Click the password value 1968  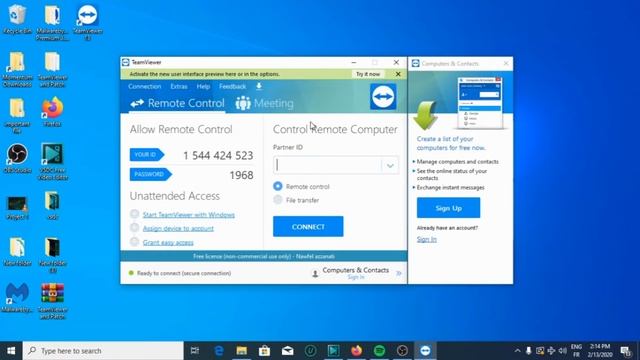point(241,175)
